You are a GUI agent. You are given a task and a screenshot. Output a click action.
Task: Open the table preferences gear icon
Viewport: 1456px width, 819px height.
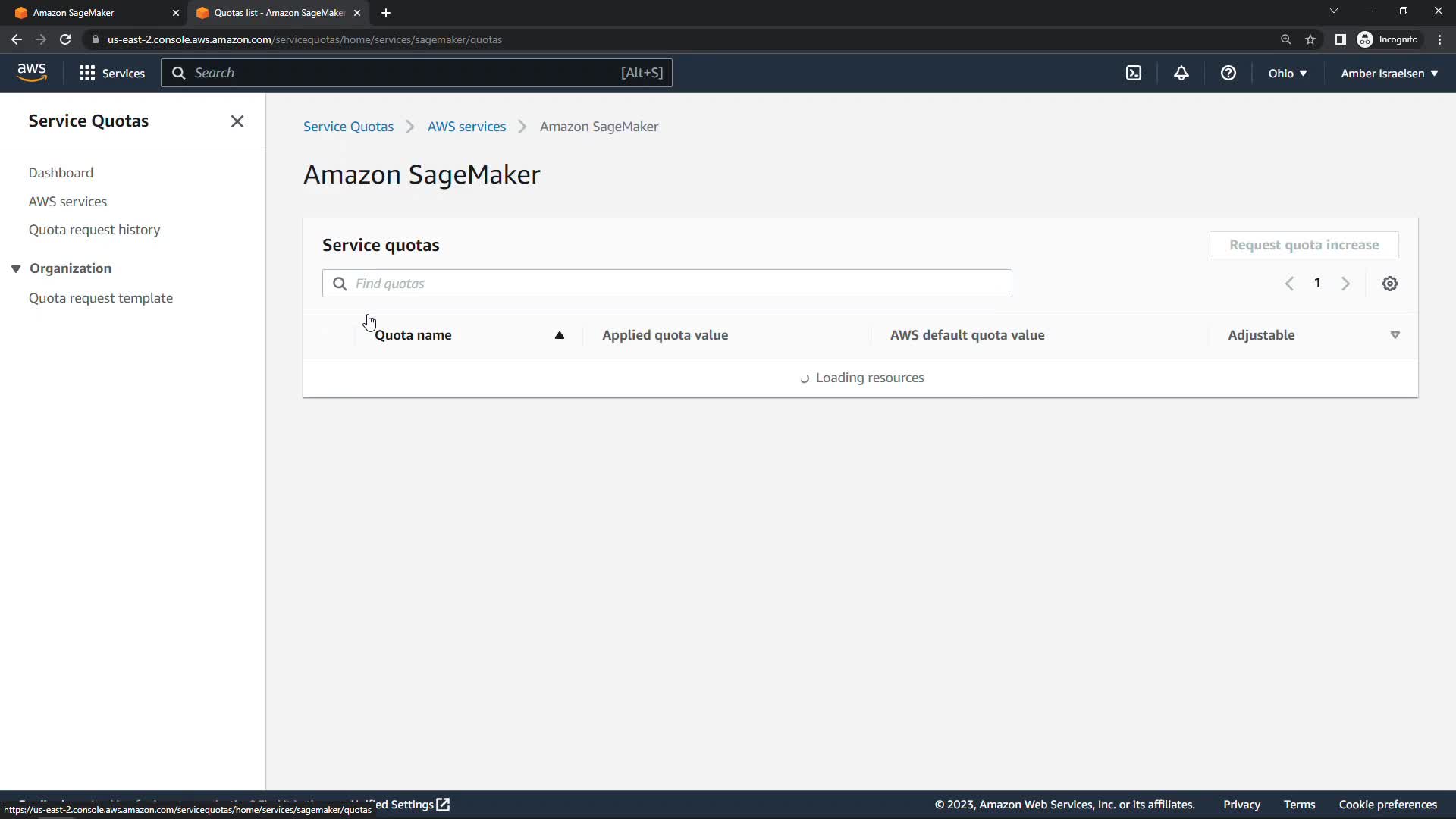[x=1389, y=284]
